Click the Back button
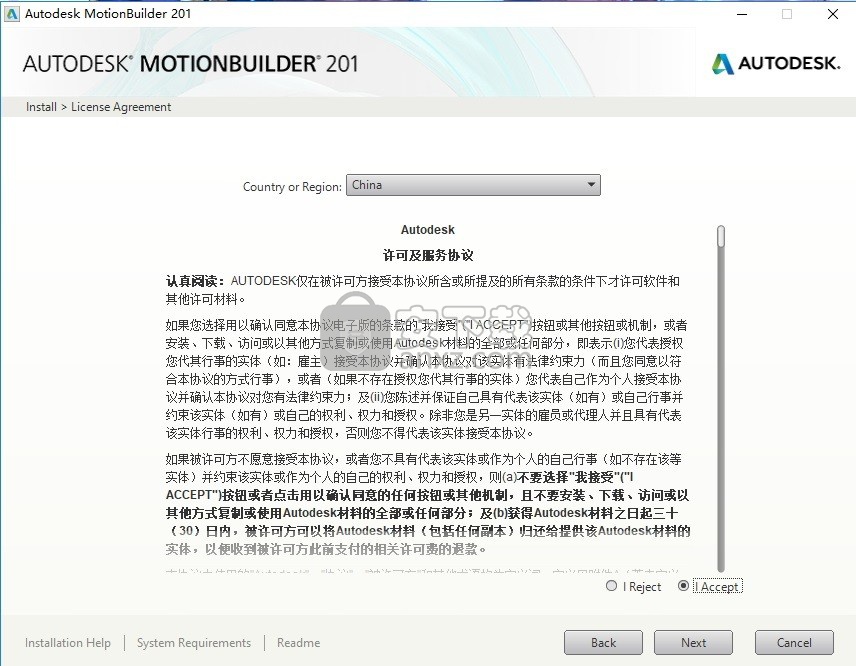The width and height of the screenshot is (856, 666). [x=603, y=643]
